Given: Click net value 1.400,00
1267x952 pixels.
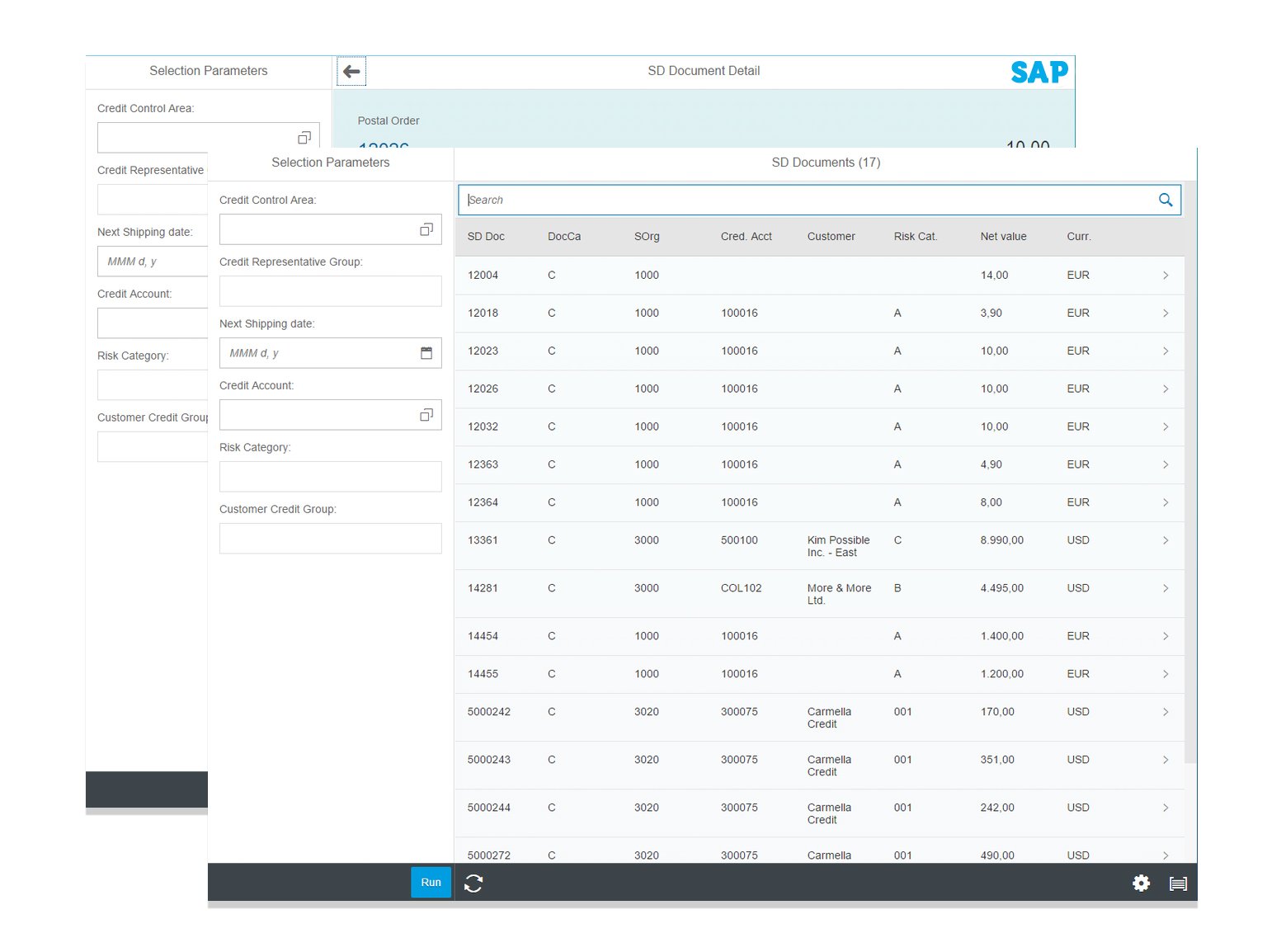Looking at the screenshot, I should coord(1001,637).
